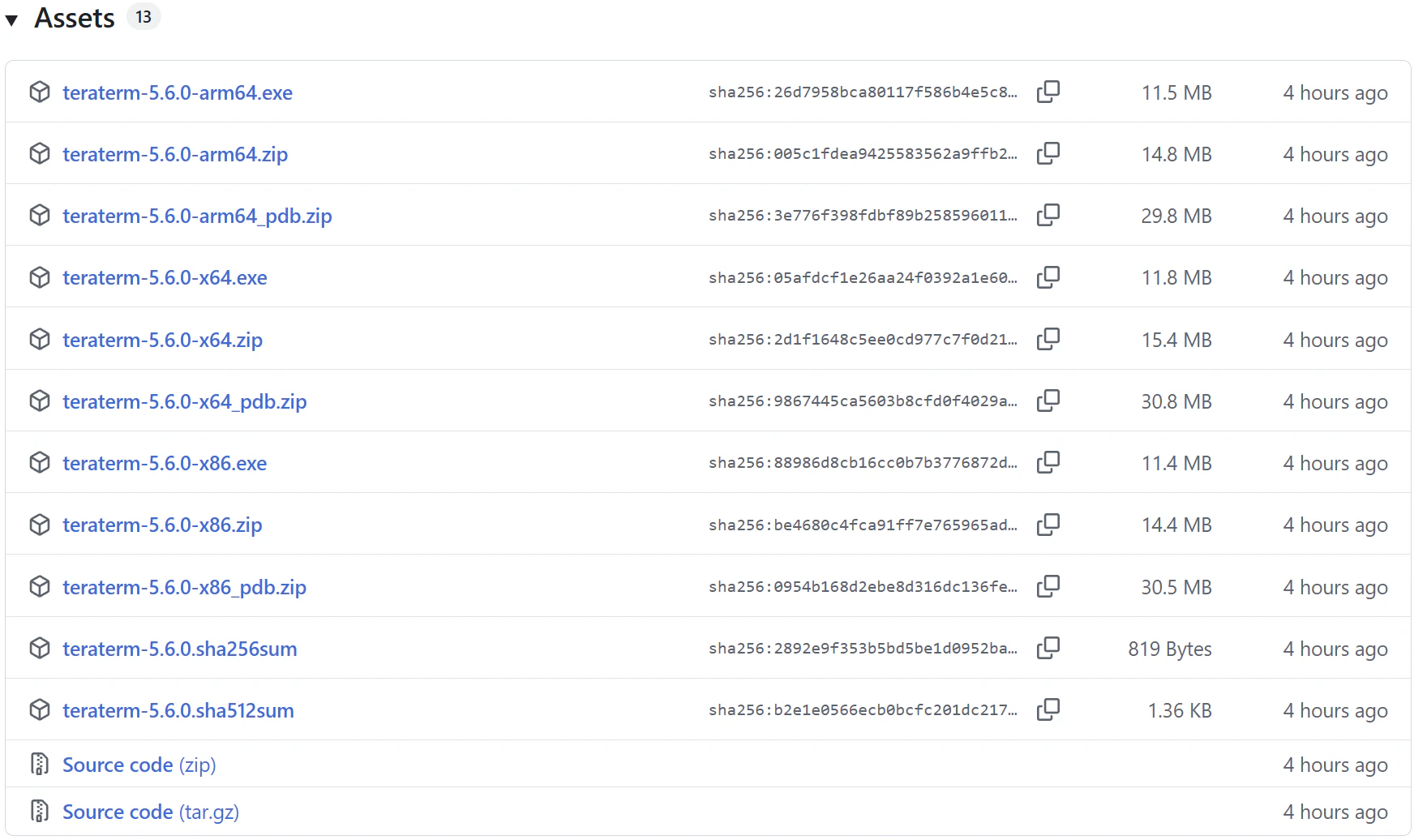Image resolution: width=1414 pixels, height=840 pixels.
Task: Select hash text sha256:be4680c4fca91ff7e765965ad
Action: (863, 525)
